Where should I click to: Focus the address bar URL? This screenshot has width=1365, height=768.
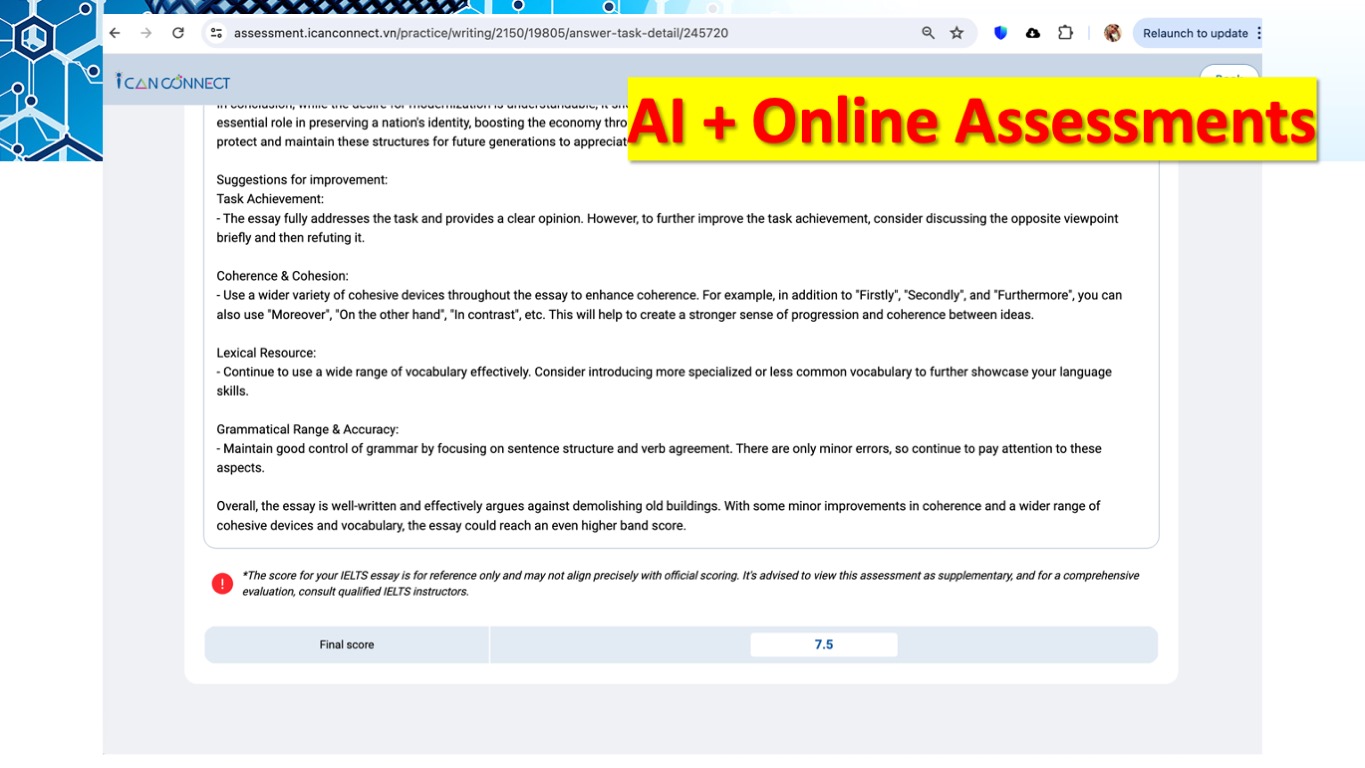[x=480, y=33]
